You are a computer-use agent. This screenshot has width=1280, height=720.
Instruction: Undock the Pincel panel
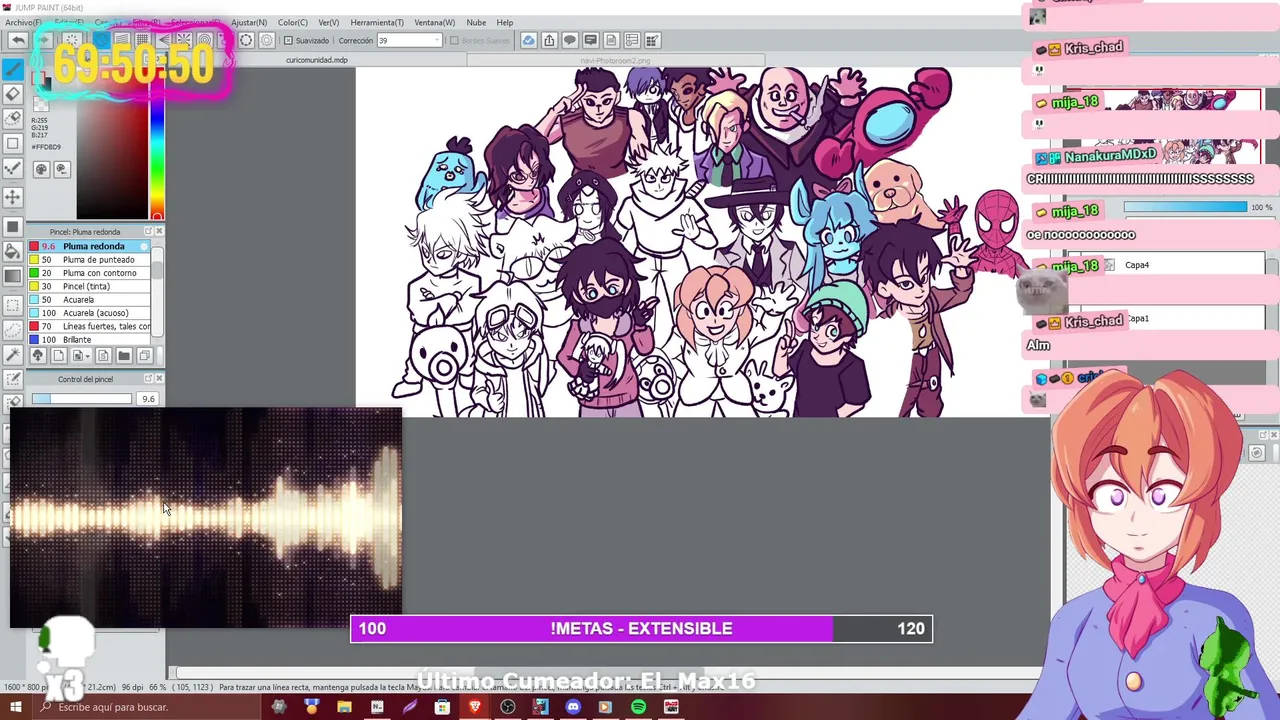148,231
